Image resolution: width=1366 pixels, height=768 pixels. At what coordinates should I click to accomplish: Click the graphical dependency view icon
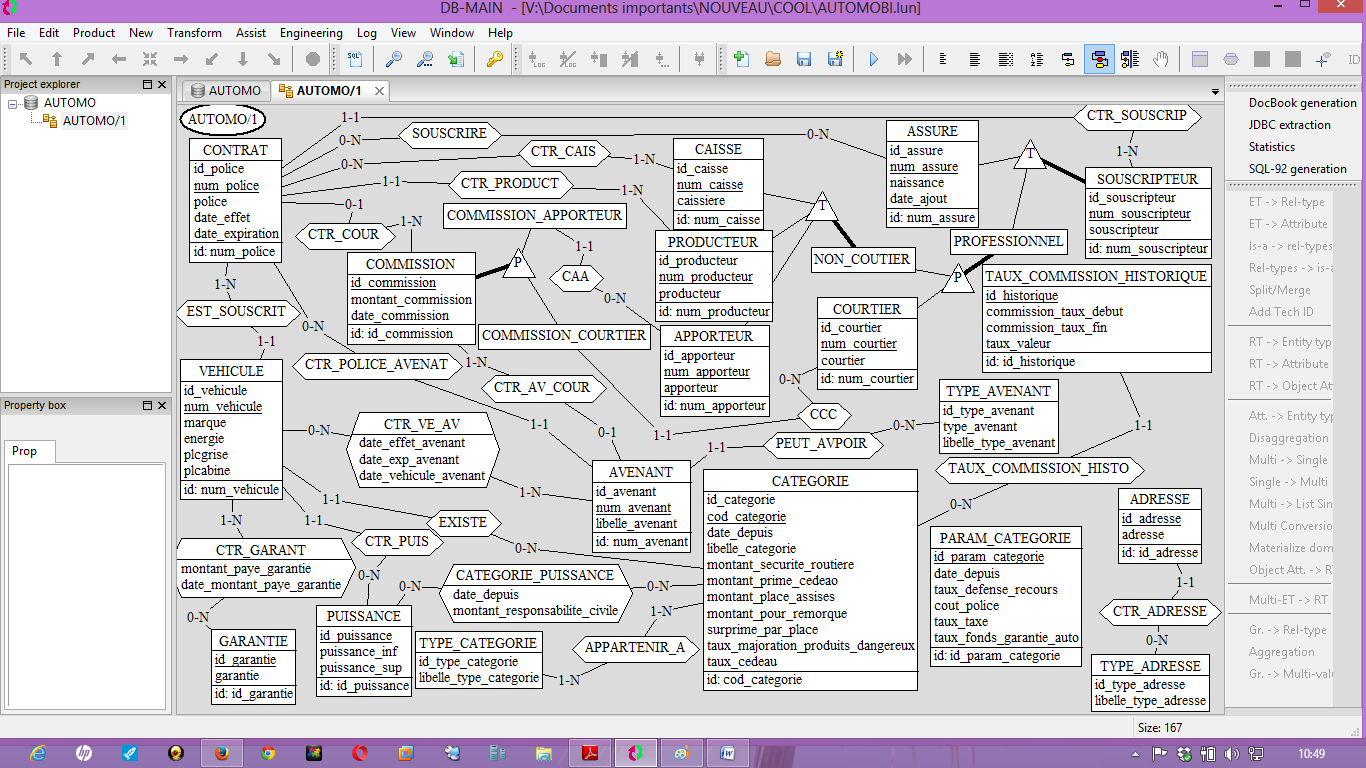[1130, 59]
